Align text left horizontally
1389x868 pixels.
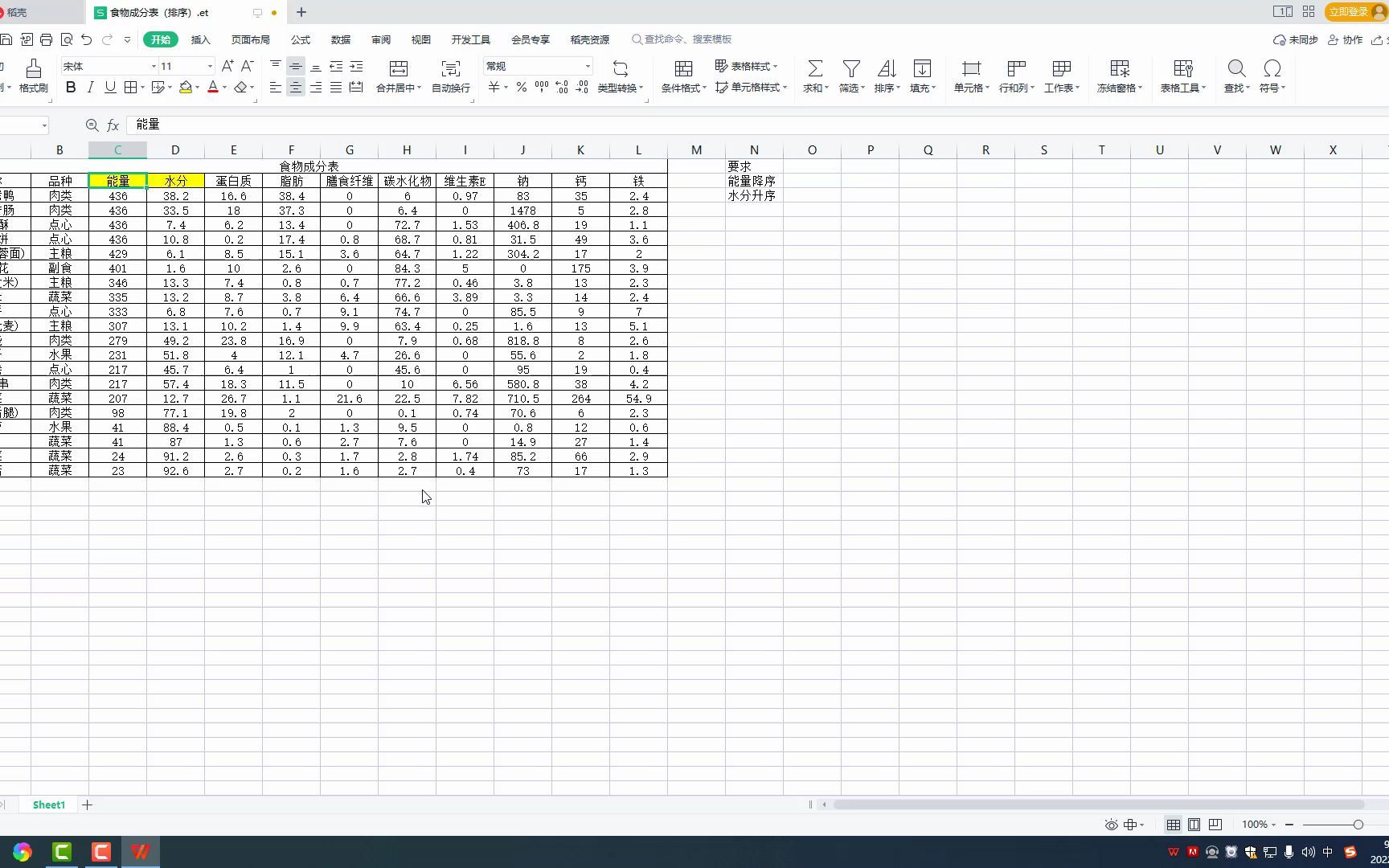coord(276,88)
